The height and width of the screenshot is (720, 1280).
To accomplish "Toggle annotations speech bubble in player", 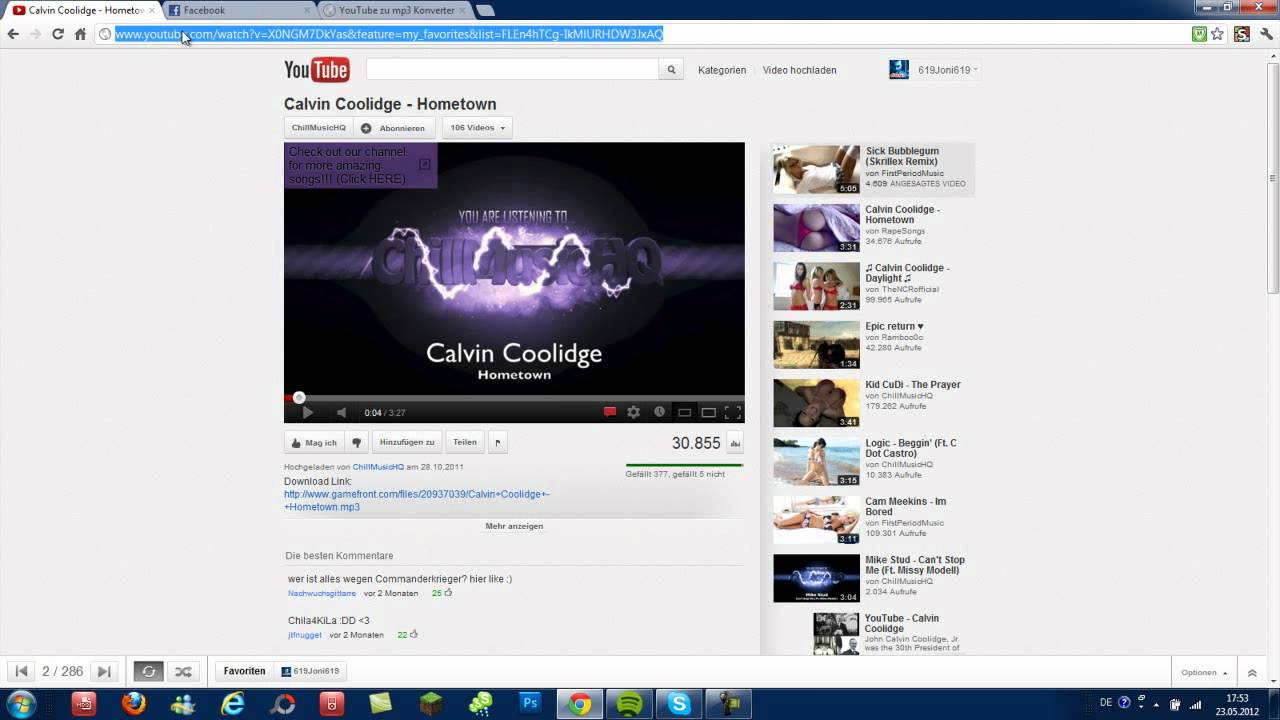I will 609,412.
